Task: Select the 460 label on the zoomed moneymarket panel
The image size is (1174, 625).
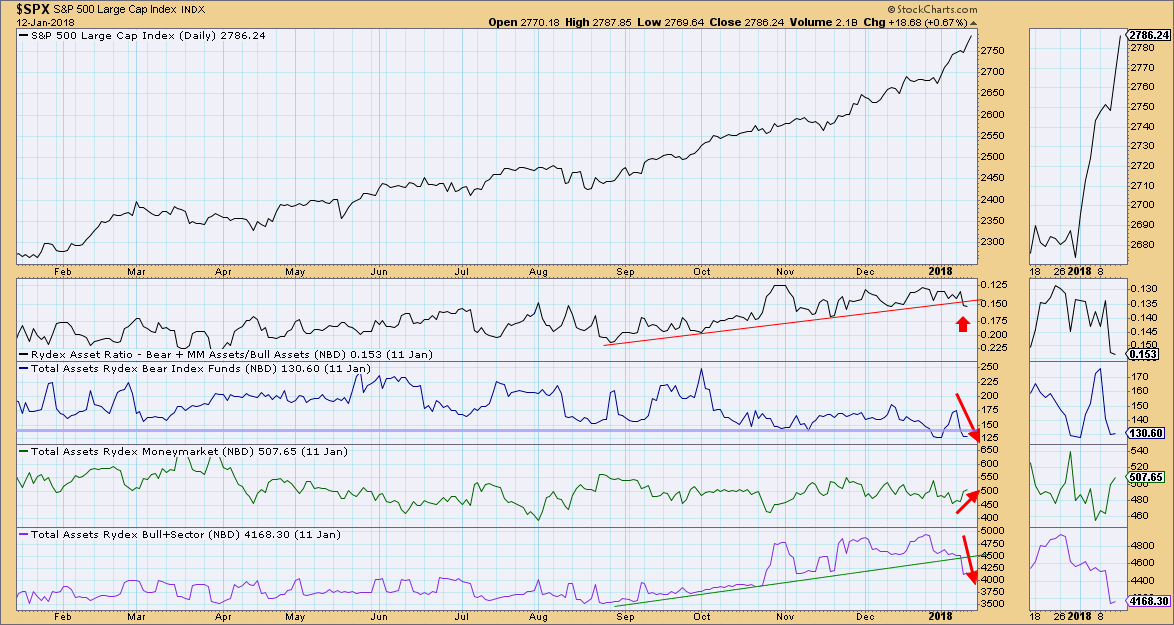Action: tap(1140, 516)
